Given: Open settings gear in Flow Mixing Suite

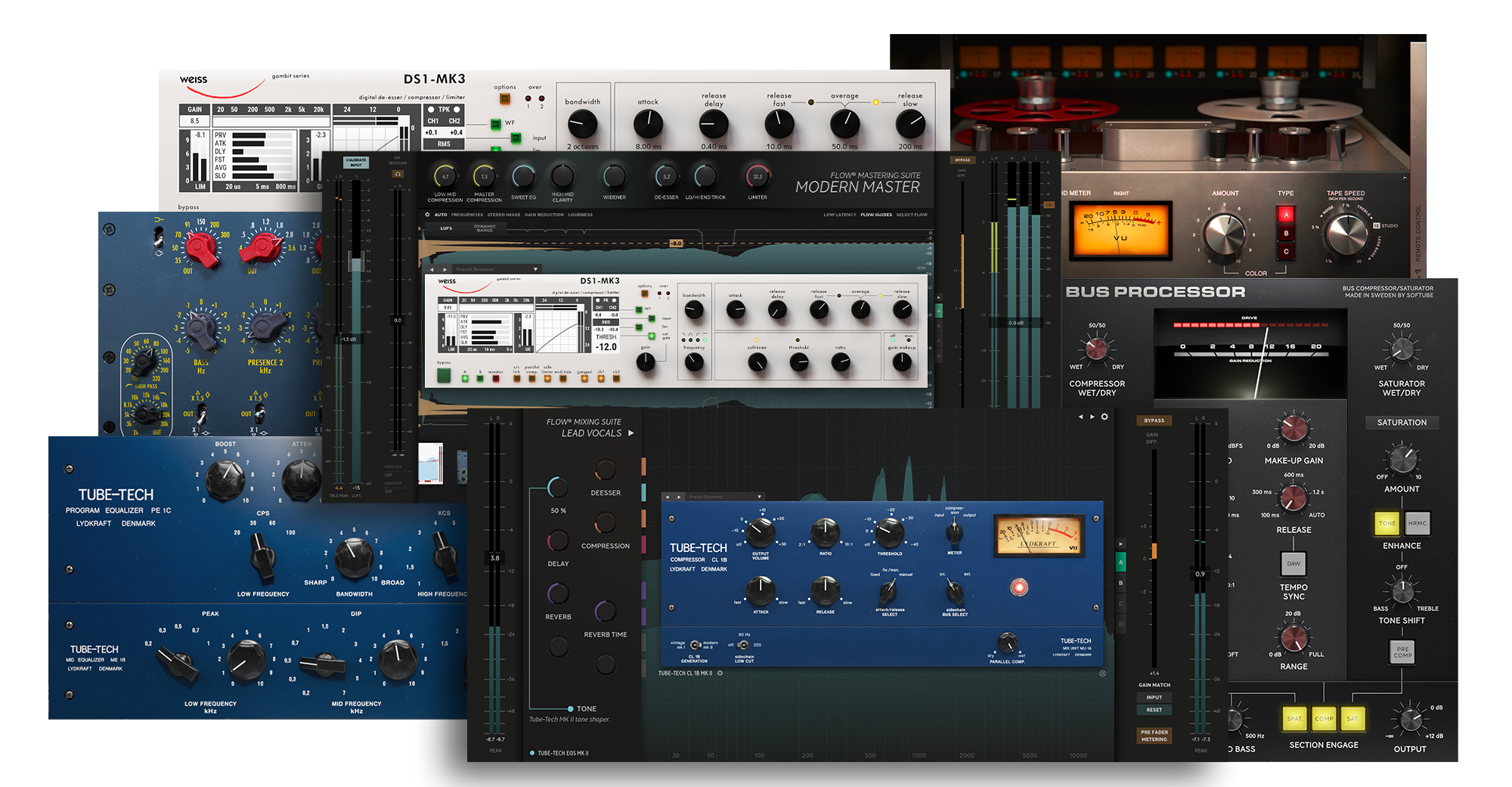Looking at the screenshot, I should (x=1105, y=417).
